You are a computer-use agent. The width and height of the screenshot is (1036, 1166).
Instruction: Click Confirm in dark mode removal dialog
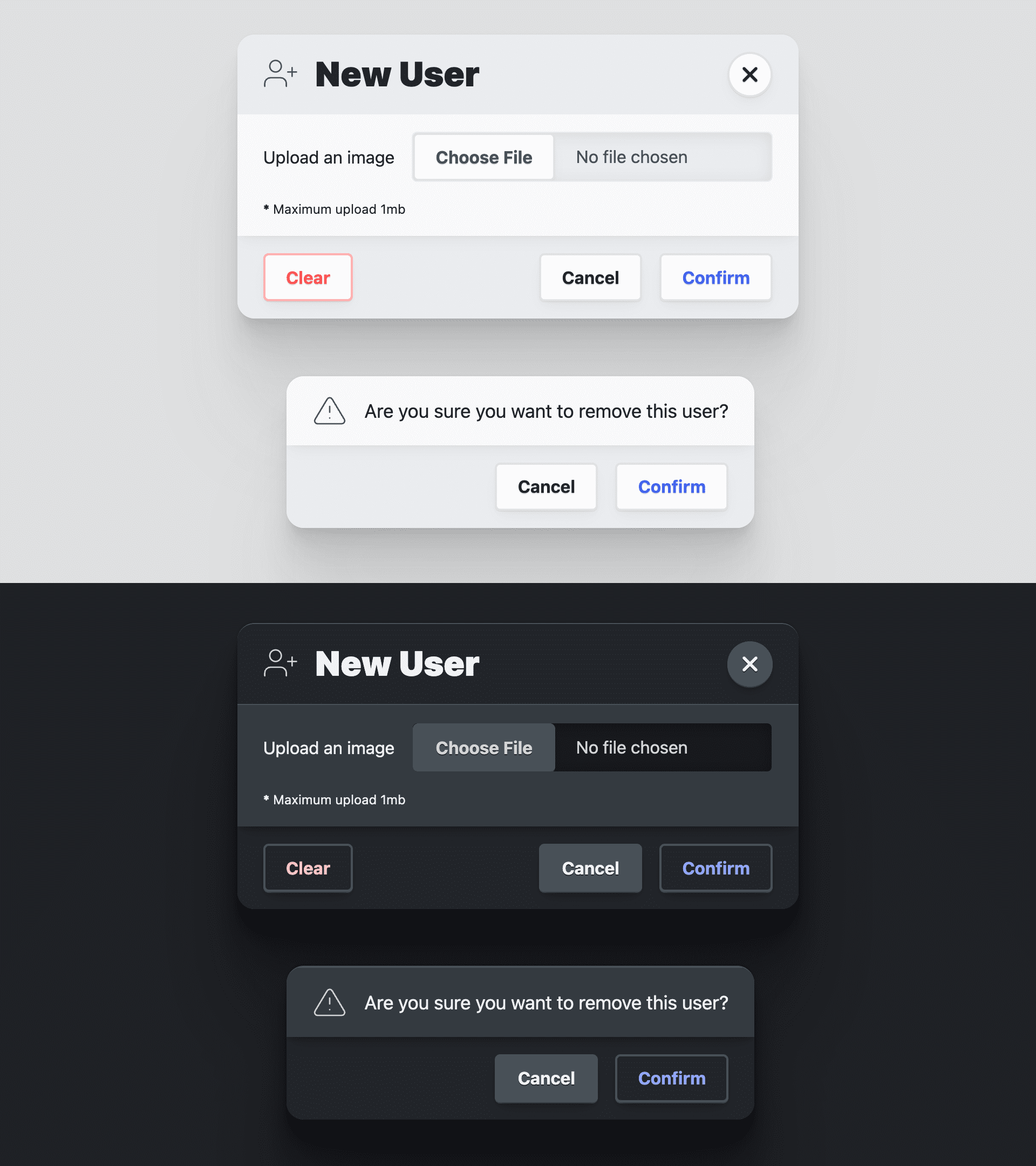[x=672, y=1078]
